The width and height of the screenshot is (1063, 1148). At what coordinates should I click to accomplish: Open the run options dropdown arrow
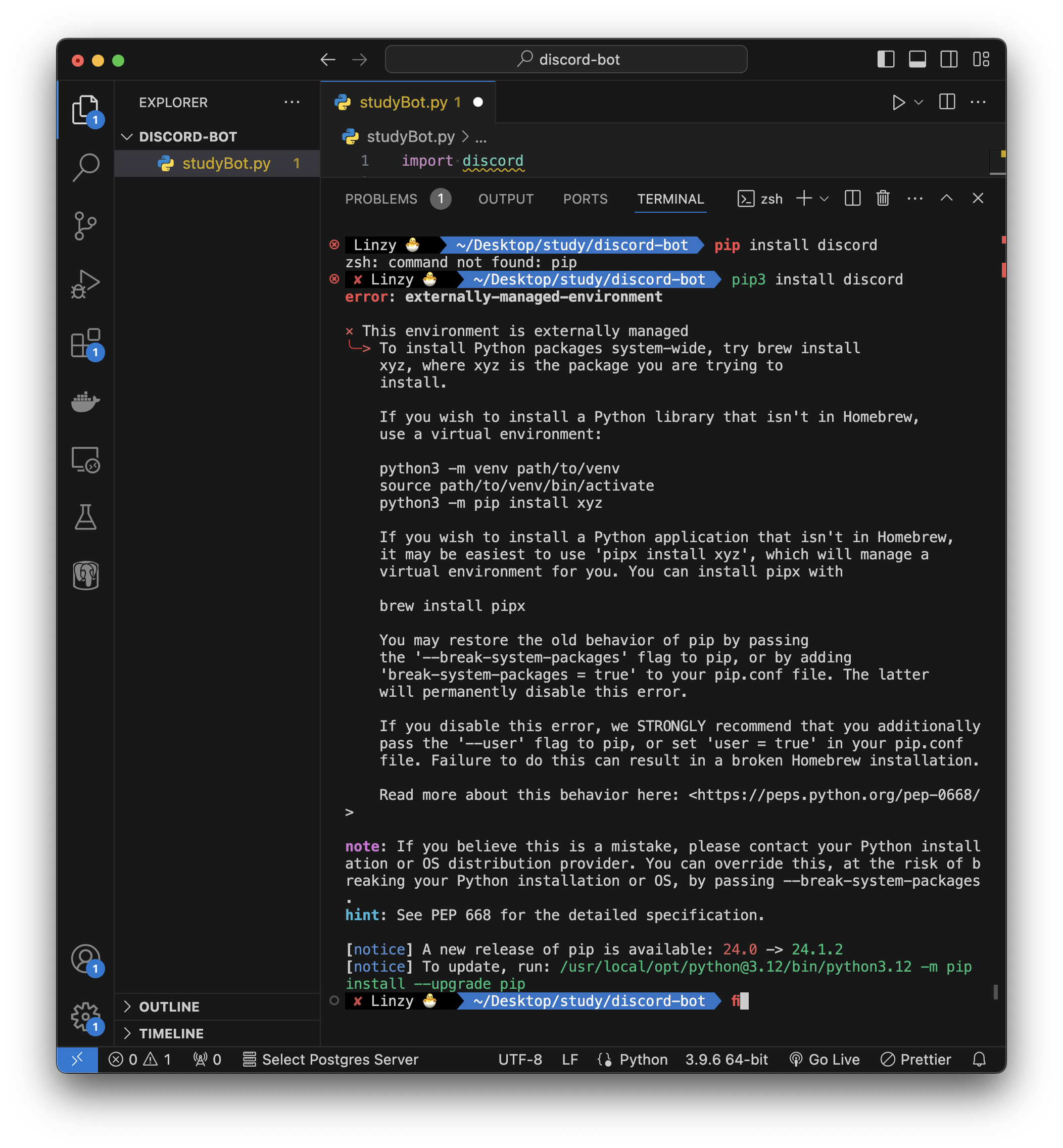(919, 103)
